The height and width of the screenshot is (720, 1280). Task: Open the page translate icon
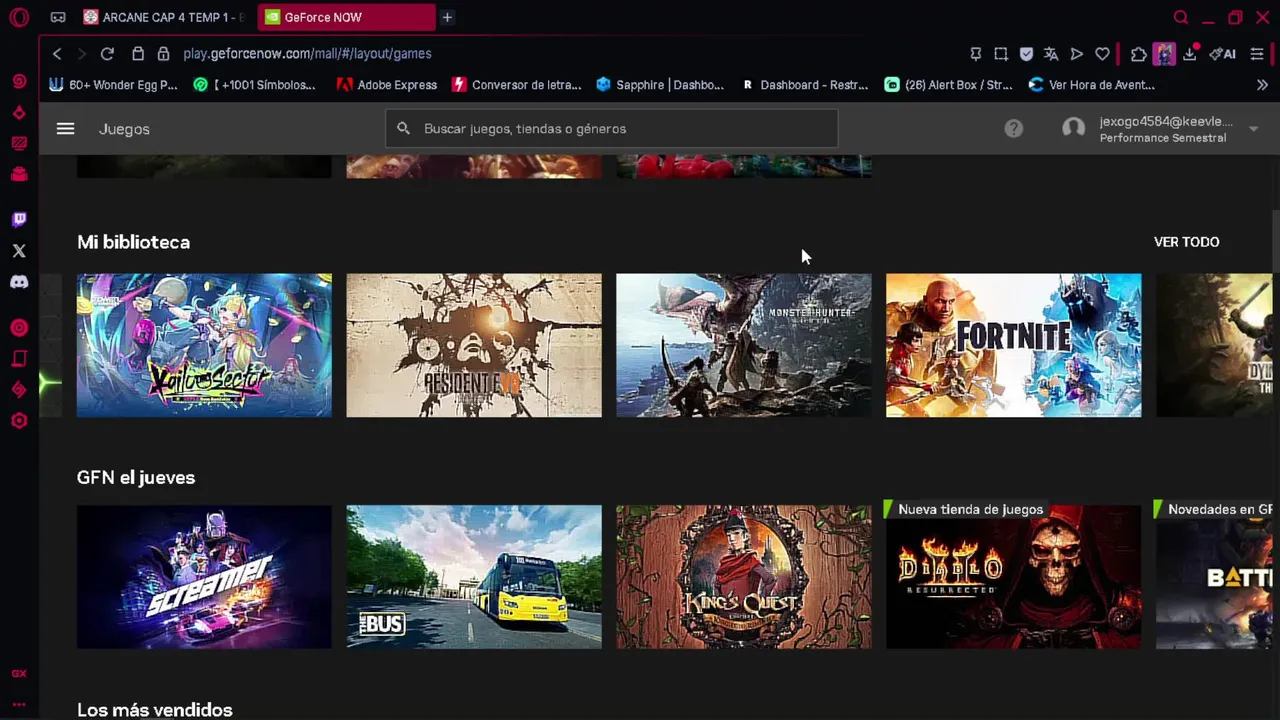(x=1051, y=54)
